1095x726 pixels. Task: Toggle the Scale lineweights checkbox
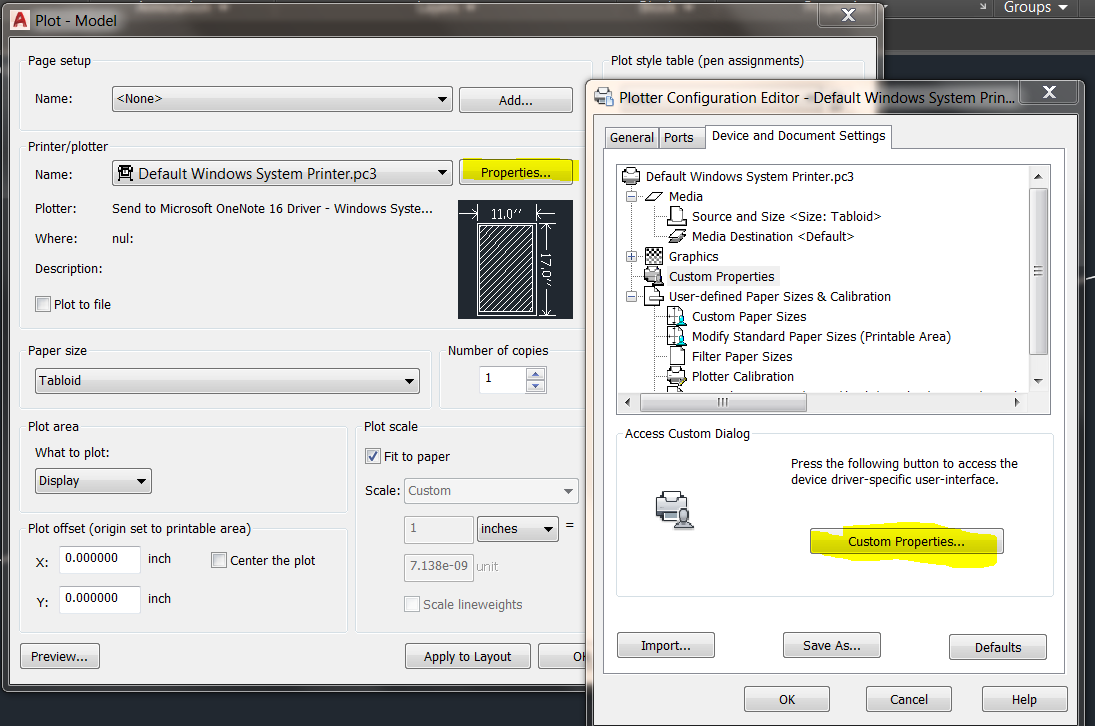click(x=412, y=604)
